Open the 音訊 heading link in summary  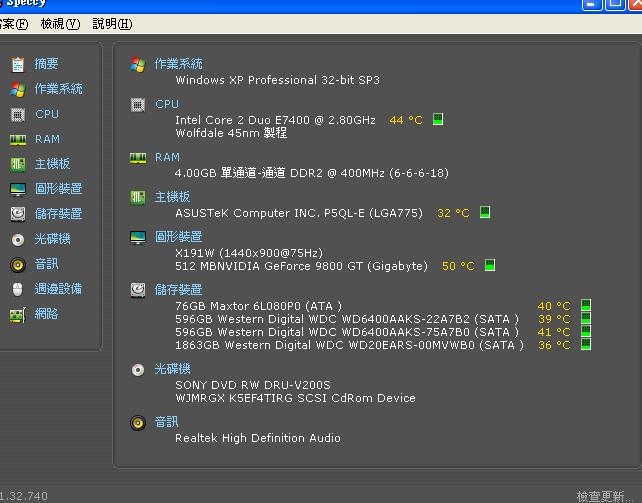point(166,422)
